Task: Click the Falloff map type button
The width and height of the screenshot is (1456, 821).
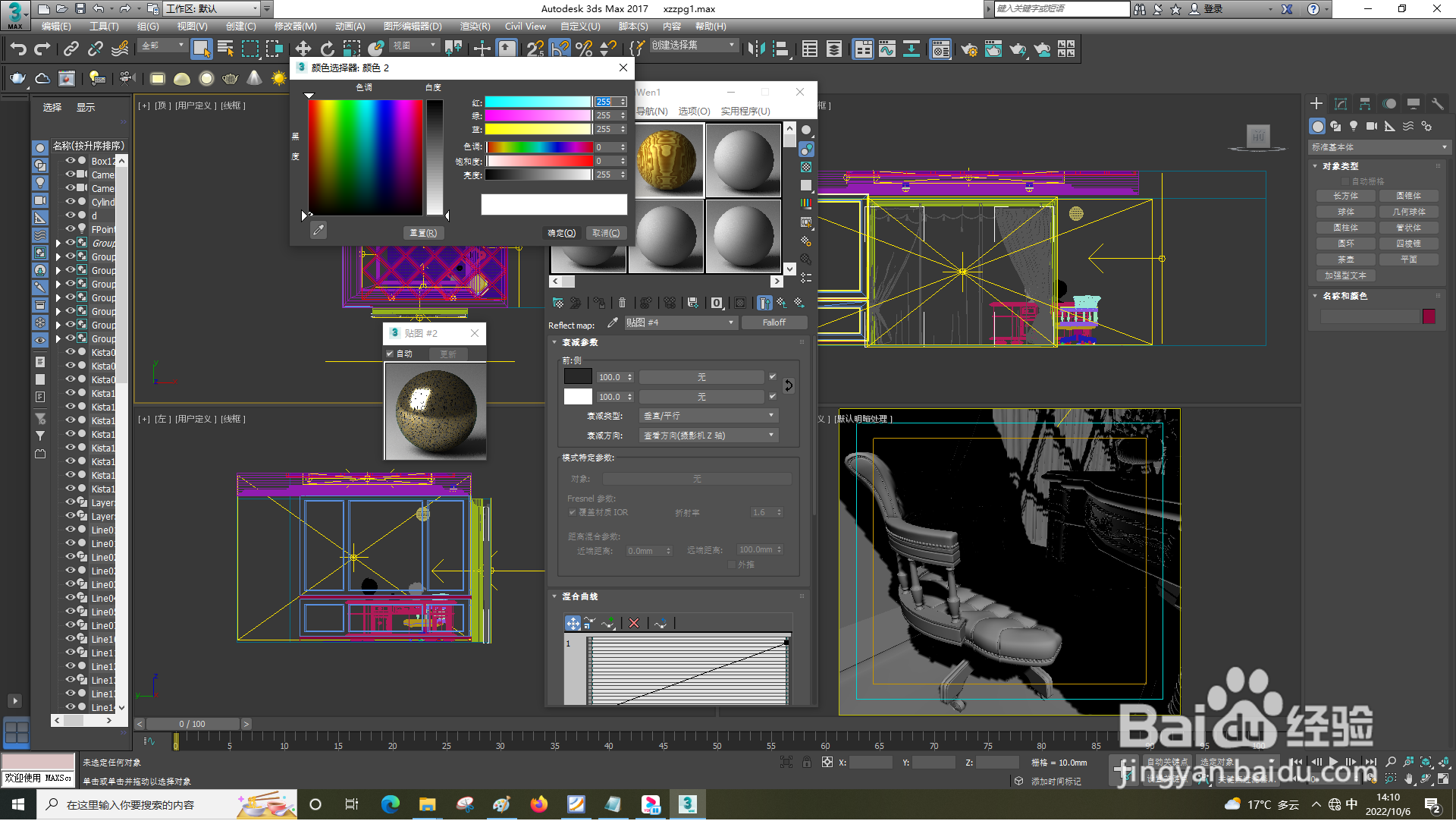Action: (774, 322)
